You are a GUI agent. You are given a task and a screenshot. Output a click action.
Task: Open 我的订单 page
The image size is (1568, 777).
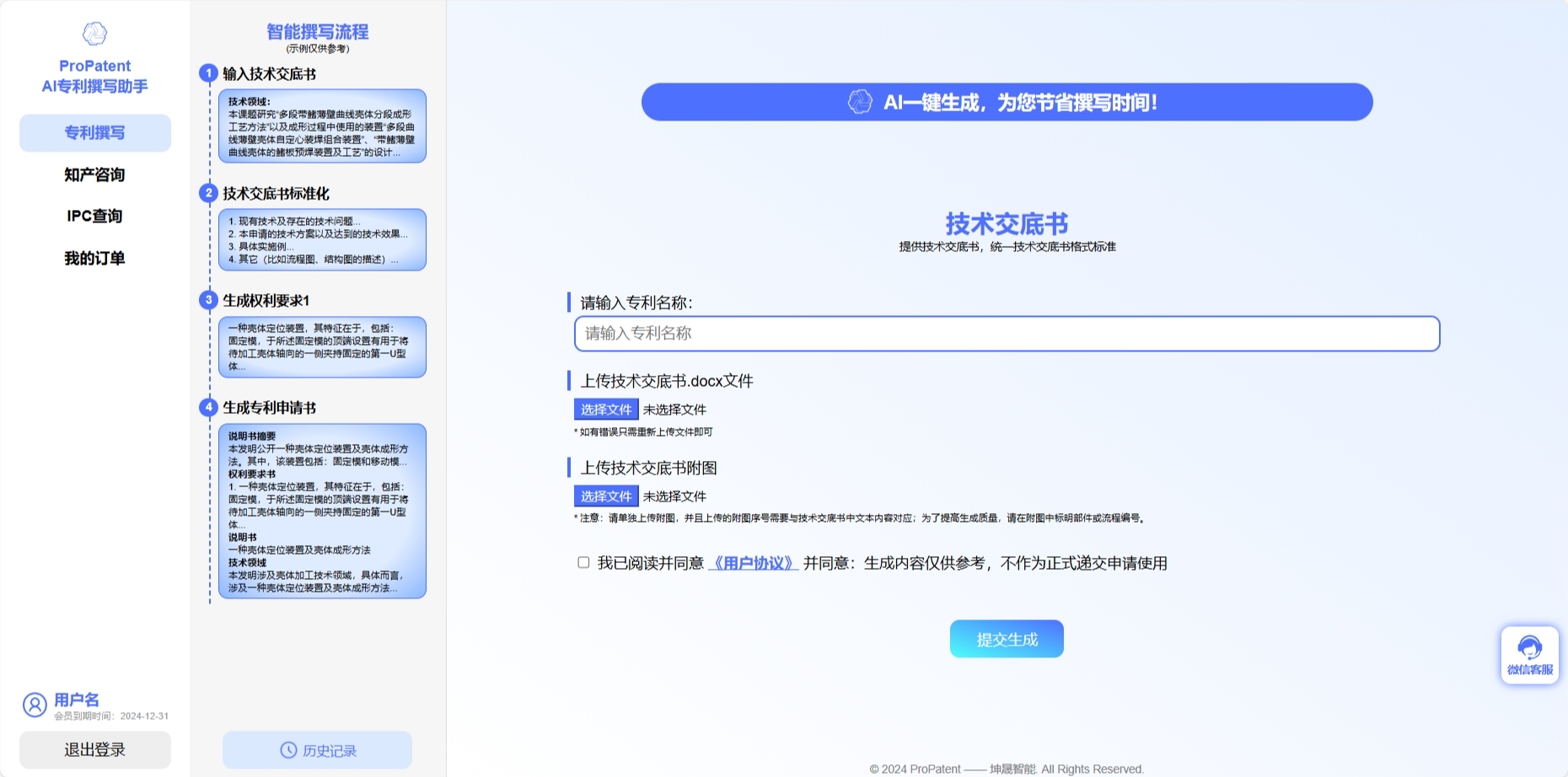coord(94,258)
